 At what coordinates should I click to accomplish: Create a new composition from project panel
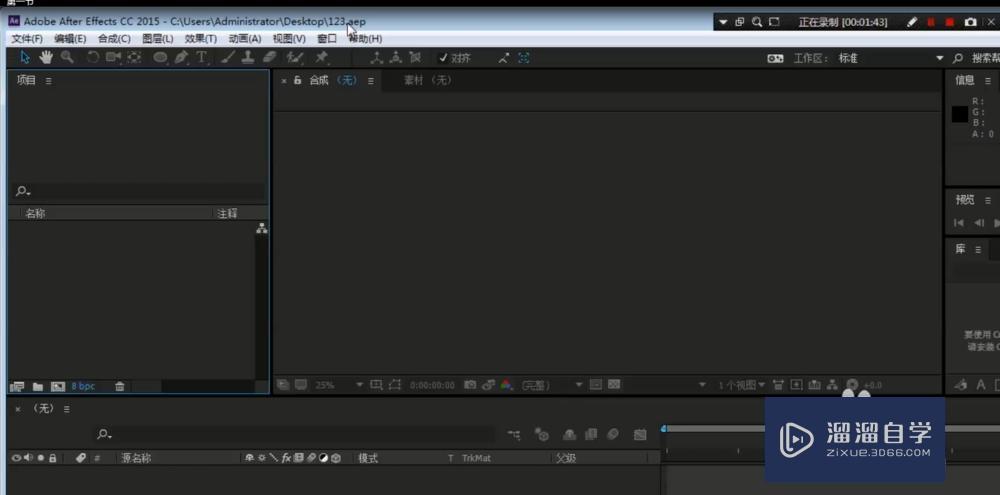click(58, 387)
